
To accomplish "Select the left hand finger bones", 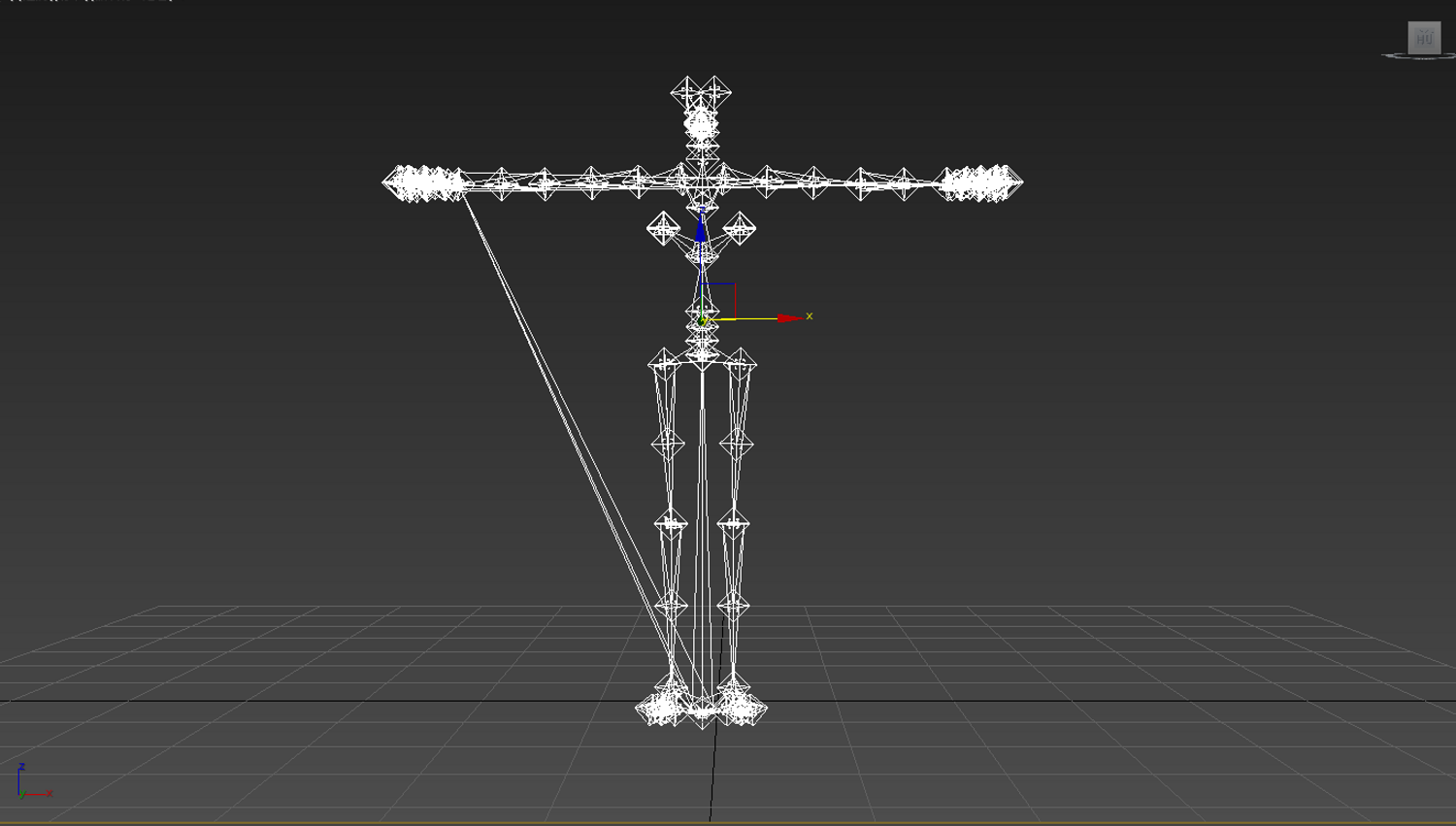I will click(423, 182).
